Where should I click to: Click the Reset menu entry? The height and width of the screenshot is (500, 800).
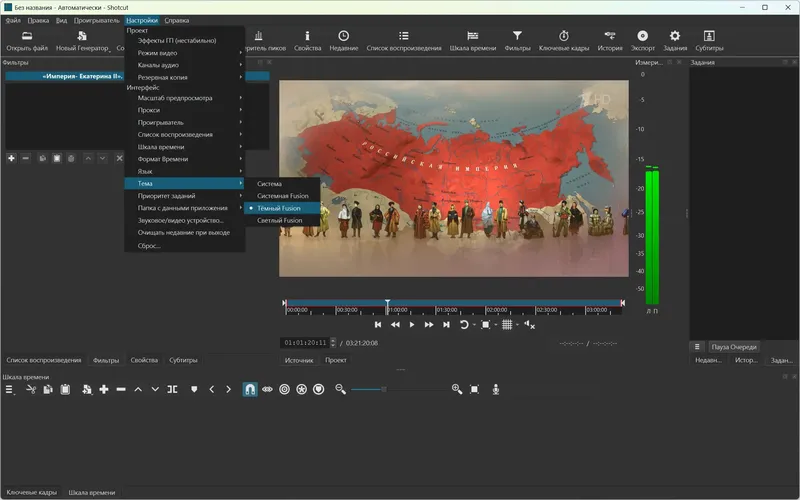(x=149, y=245)
